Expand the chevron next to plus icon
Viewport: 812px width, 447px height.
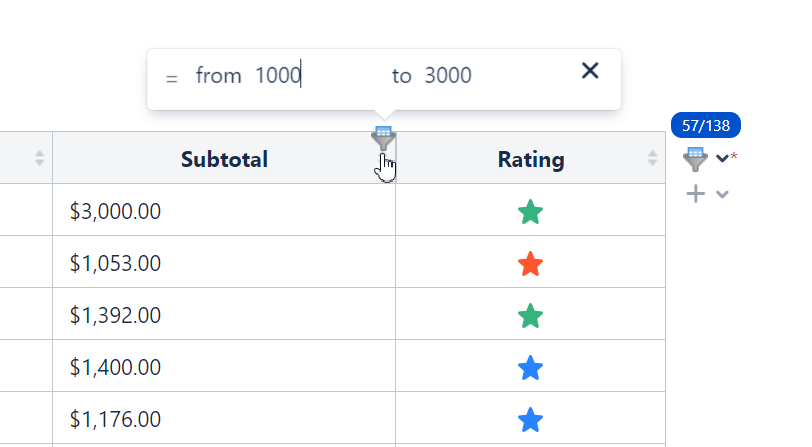[x=722, y=194]
